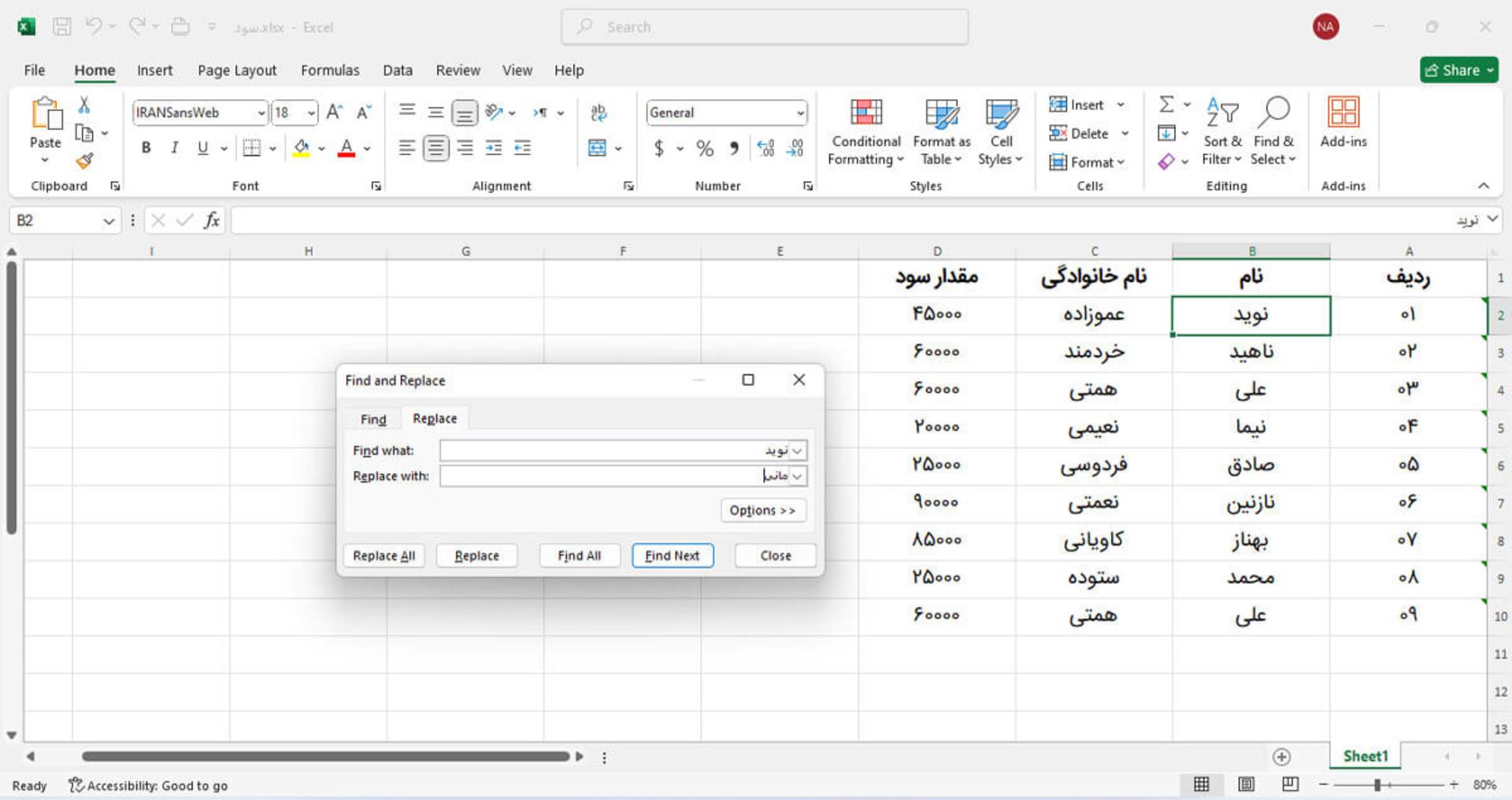Activate the Format Painter brush
Screen dimensions: 1512x800
pos(84,161)
